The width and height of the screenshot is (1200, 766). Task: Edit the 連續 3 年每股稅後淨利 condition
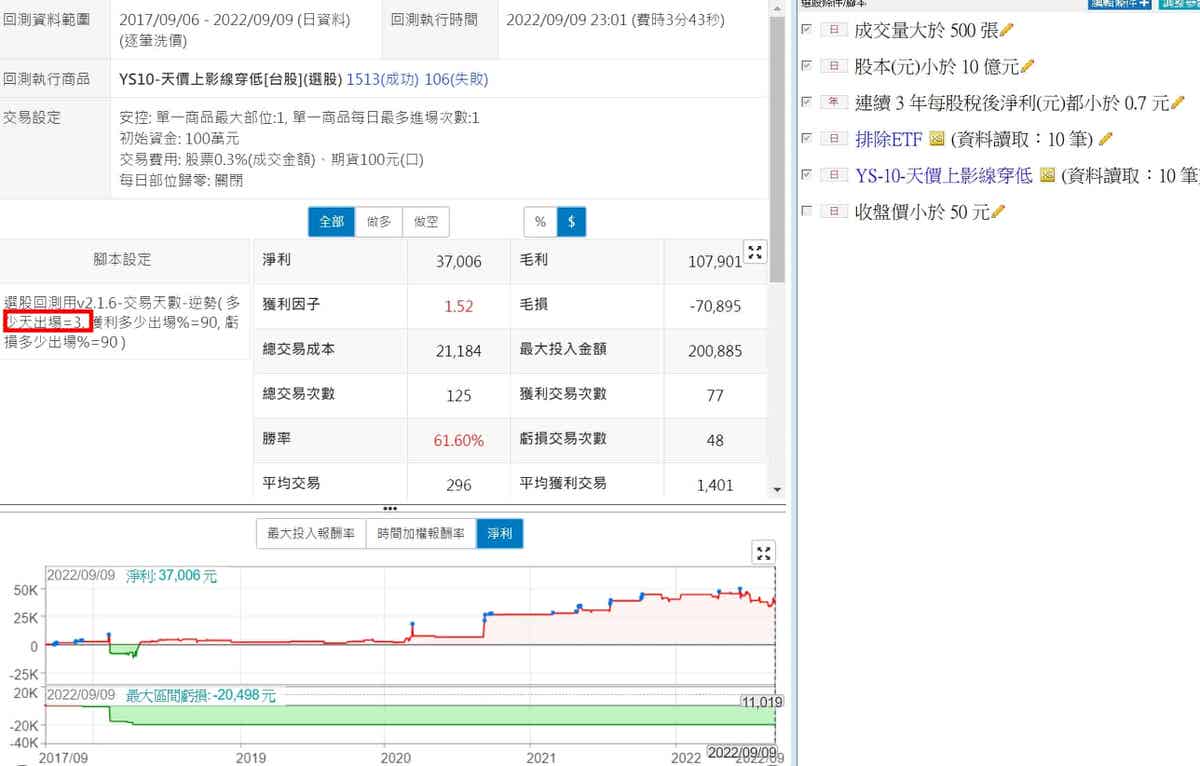point(1177,103)
